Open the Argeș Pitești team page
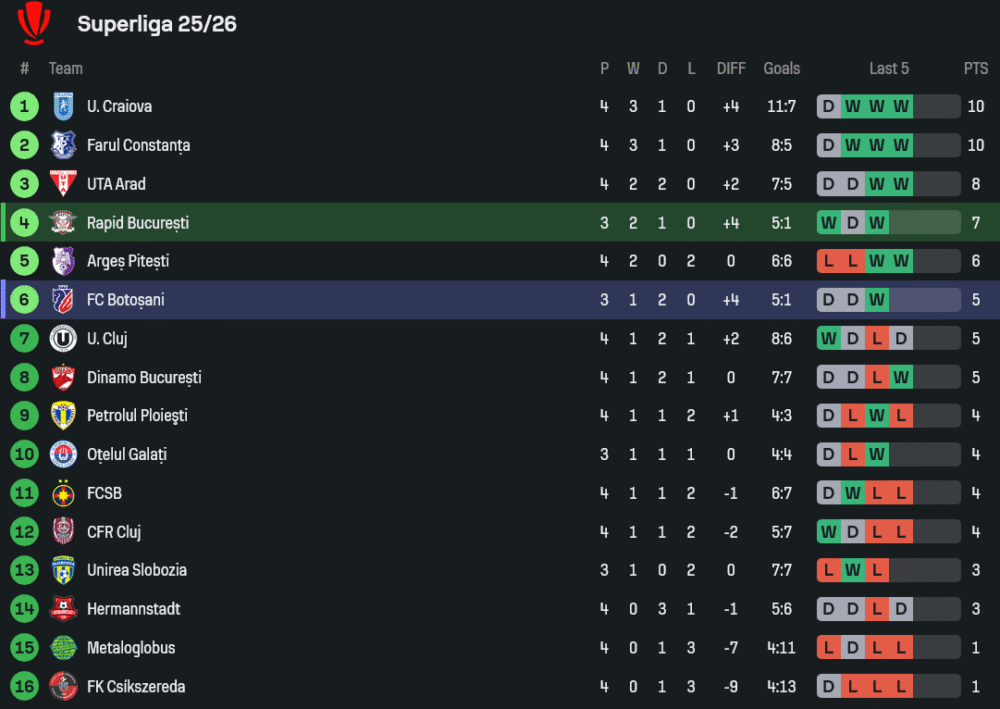The height and width of the screenshot is (709, 1000). (x=128, y=261)
